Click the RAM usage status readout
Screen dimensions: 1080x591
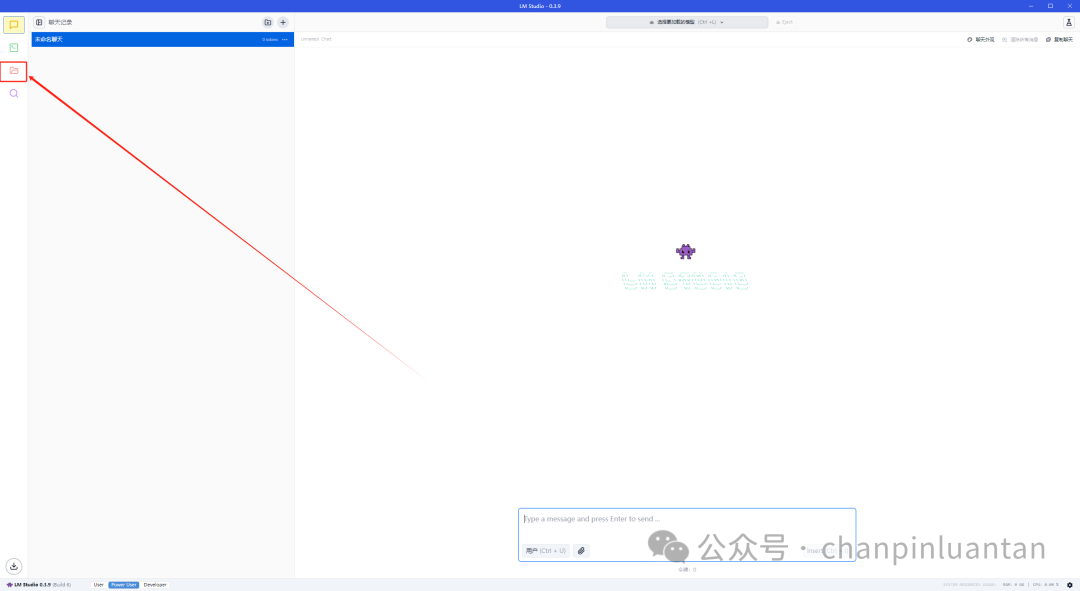click(1013, 585)
